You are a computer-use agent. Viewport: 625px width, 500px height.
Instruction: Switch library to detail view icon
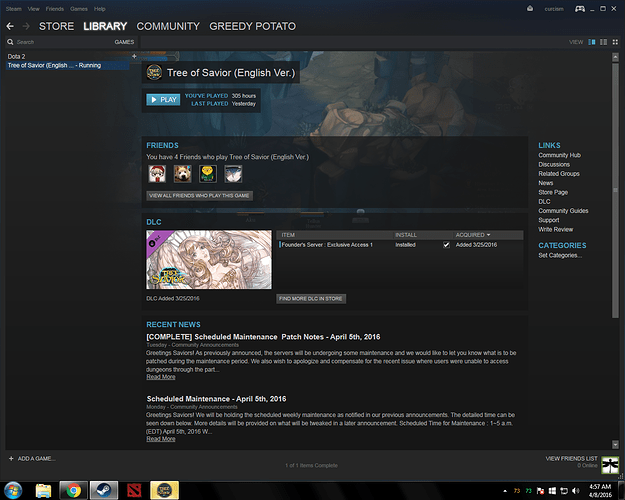(592, 42)
